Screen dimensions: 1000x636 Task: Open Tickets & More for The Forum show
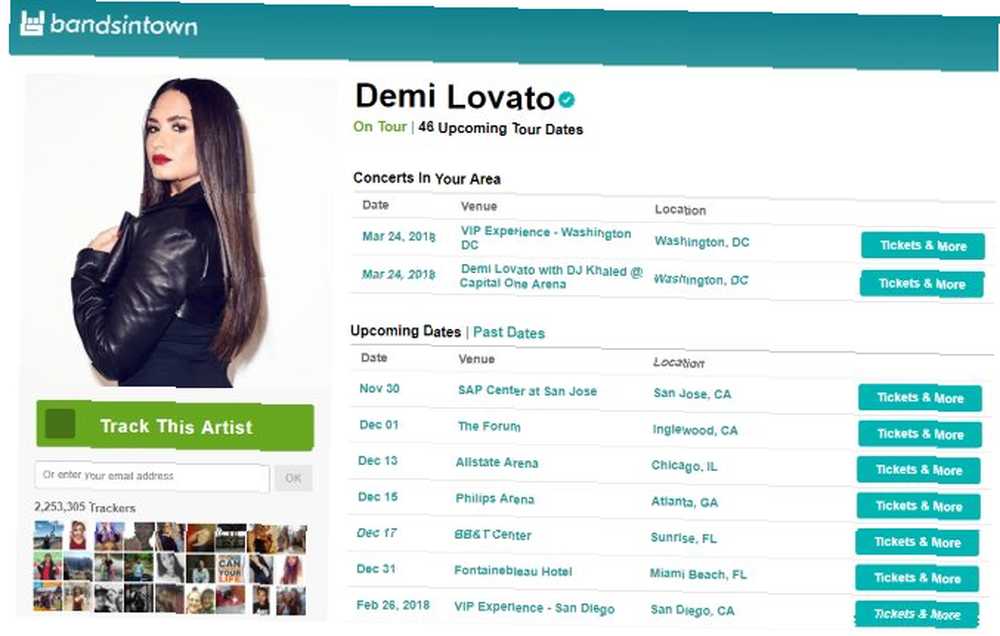(x=920, y=434)
